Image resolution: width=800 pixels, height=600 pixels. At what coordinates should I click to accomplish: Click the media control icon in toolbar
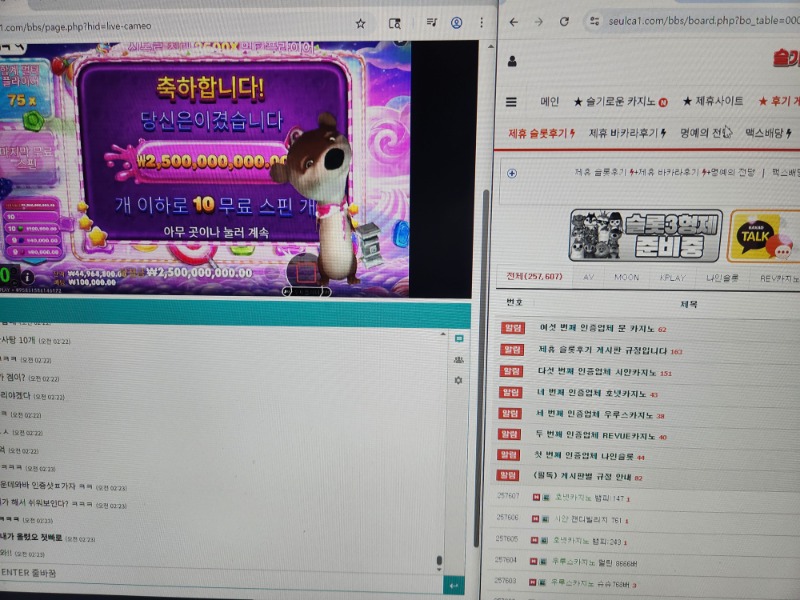pos(430,23)
